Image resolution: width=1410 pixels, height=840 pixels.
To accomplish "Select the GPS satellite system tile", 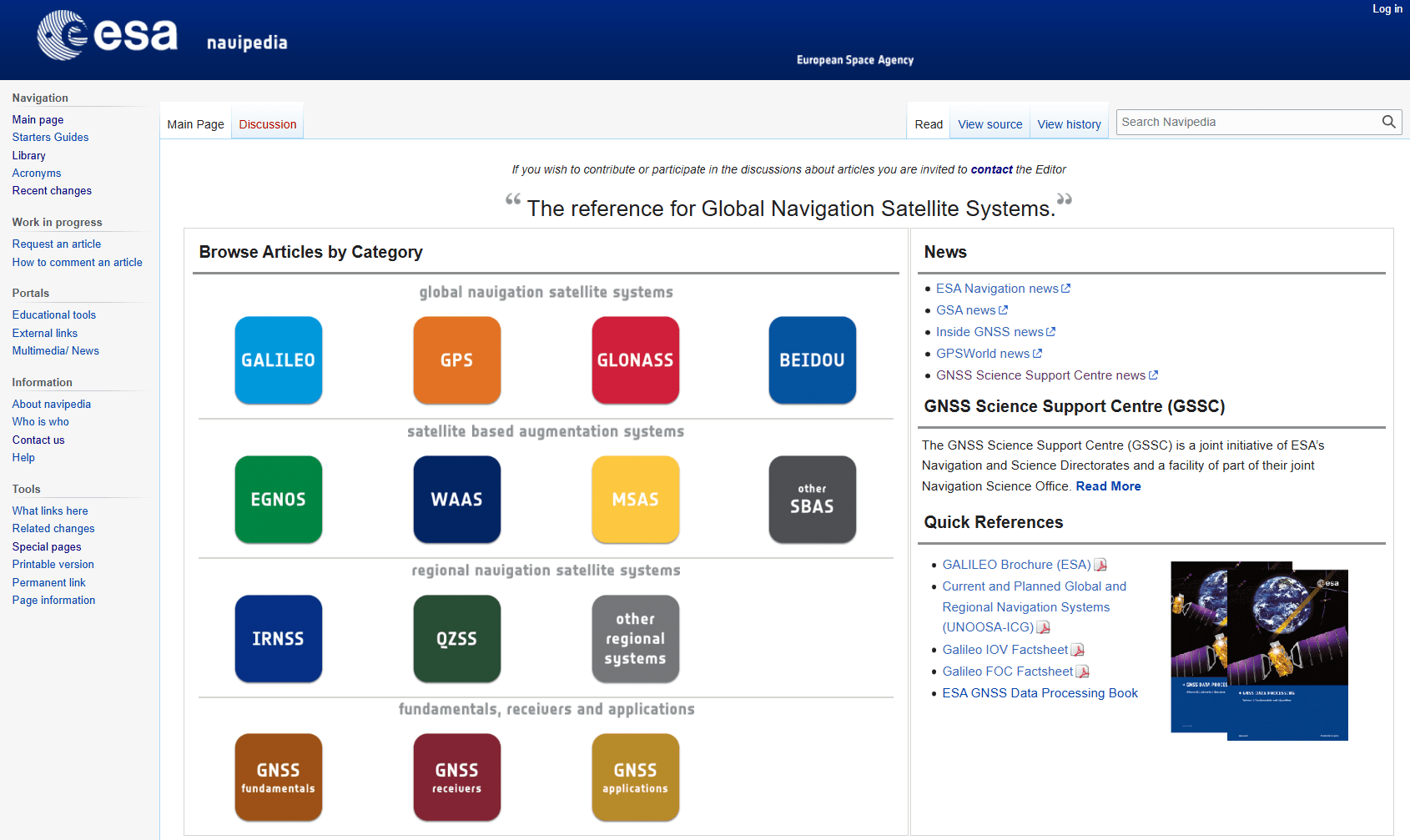I will point(456,360).
